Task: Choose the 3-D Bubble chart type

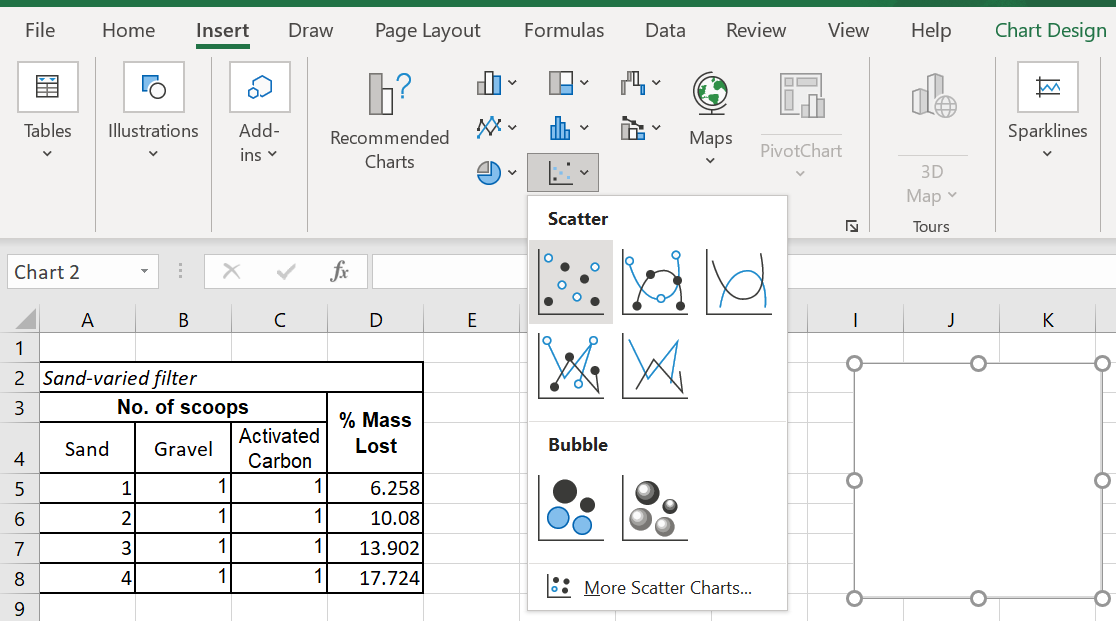Action: pyautogui.click(x=655, y=508)
